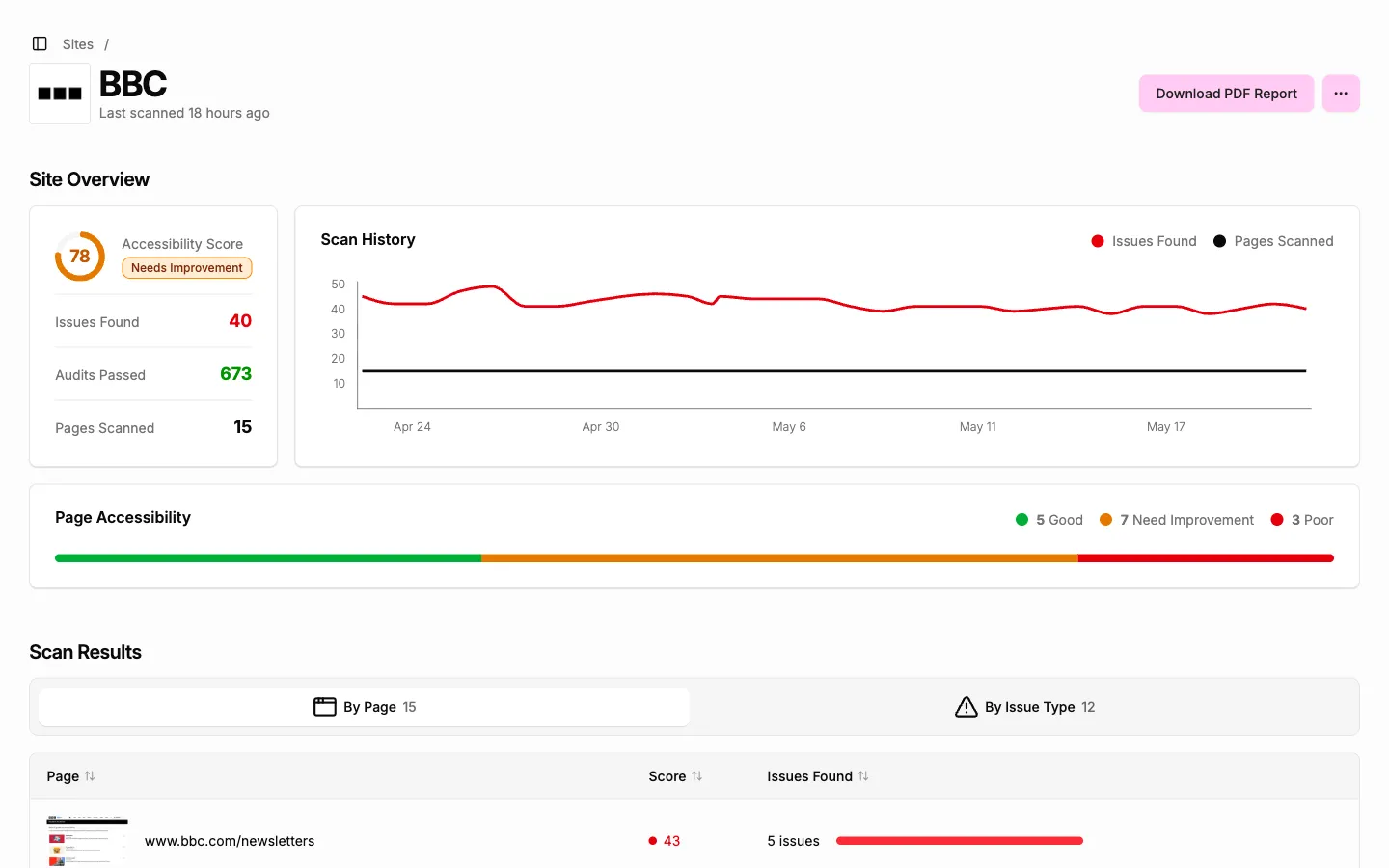Select the Audits Passed value 673
The width and height of the screenshot is (1389, 868).
point(235,374)
